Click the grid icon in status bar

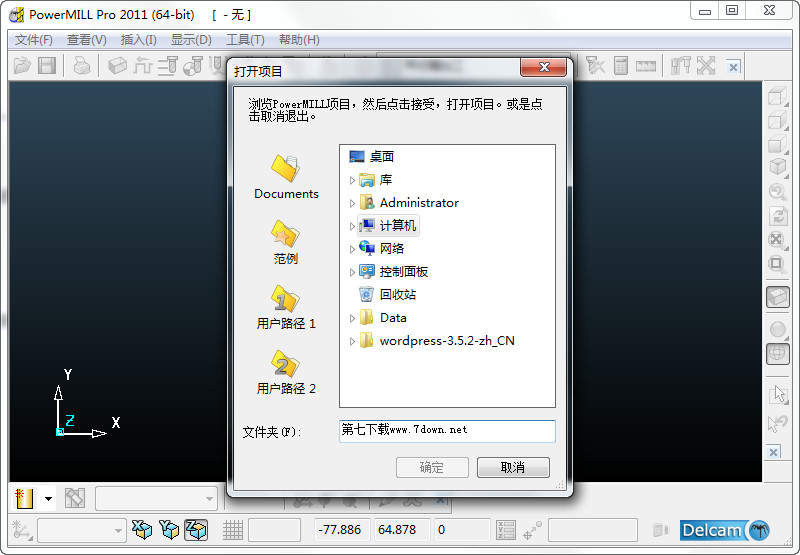233,531
